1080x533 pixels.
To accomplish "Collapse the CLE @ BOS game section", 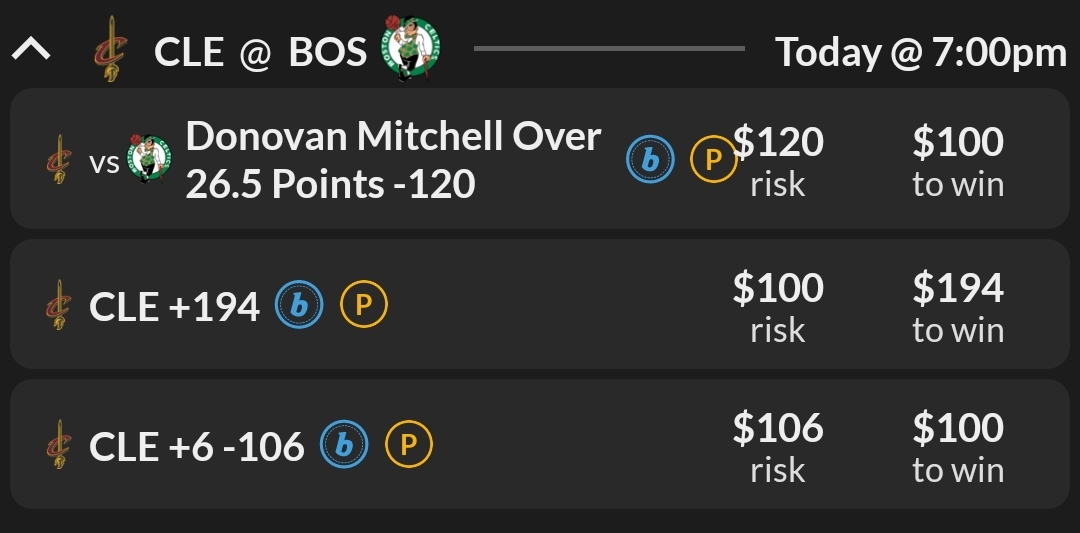I will (31, 50).
